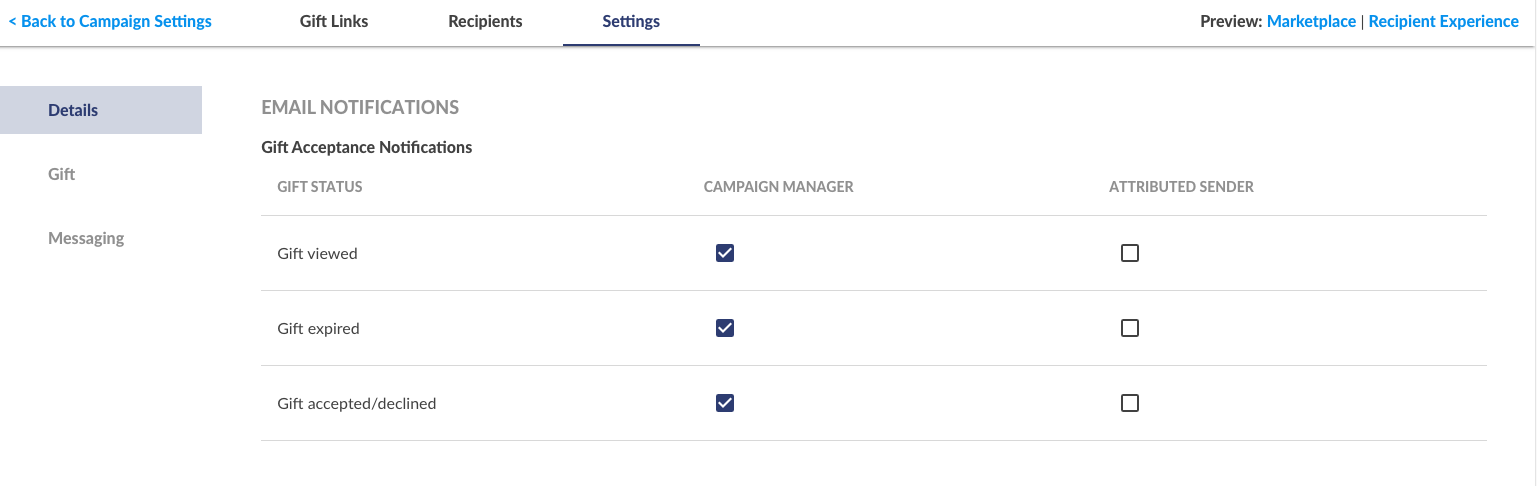Click the Gift Status column header
The width and height of the screenshot is (1537, 486).
[320, 187]
